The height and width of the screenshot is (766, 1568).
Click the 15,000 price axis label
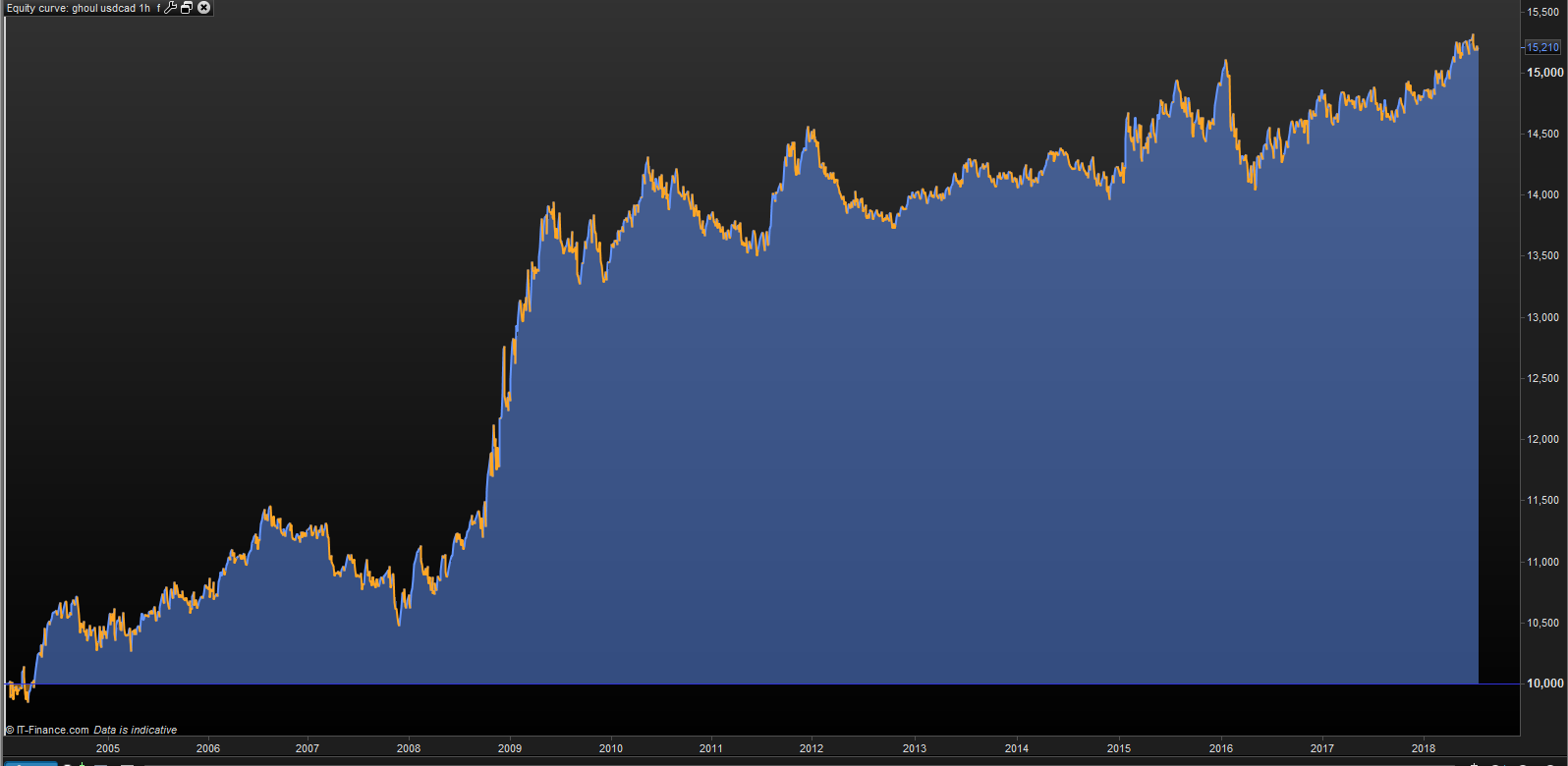coord(1544,73)
